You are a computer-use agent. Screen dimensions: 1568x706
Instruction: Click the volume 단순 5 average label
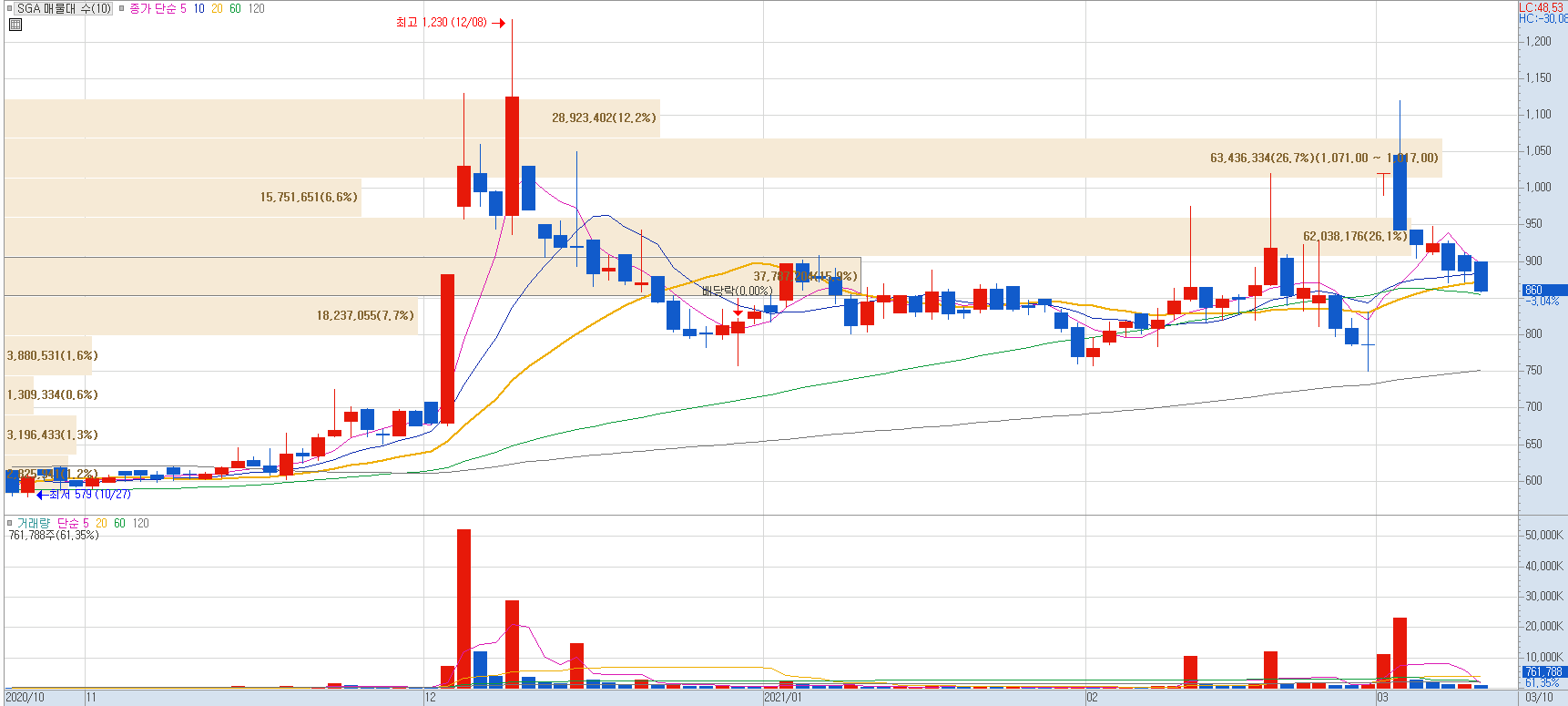[73, 523]
